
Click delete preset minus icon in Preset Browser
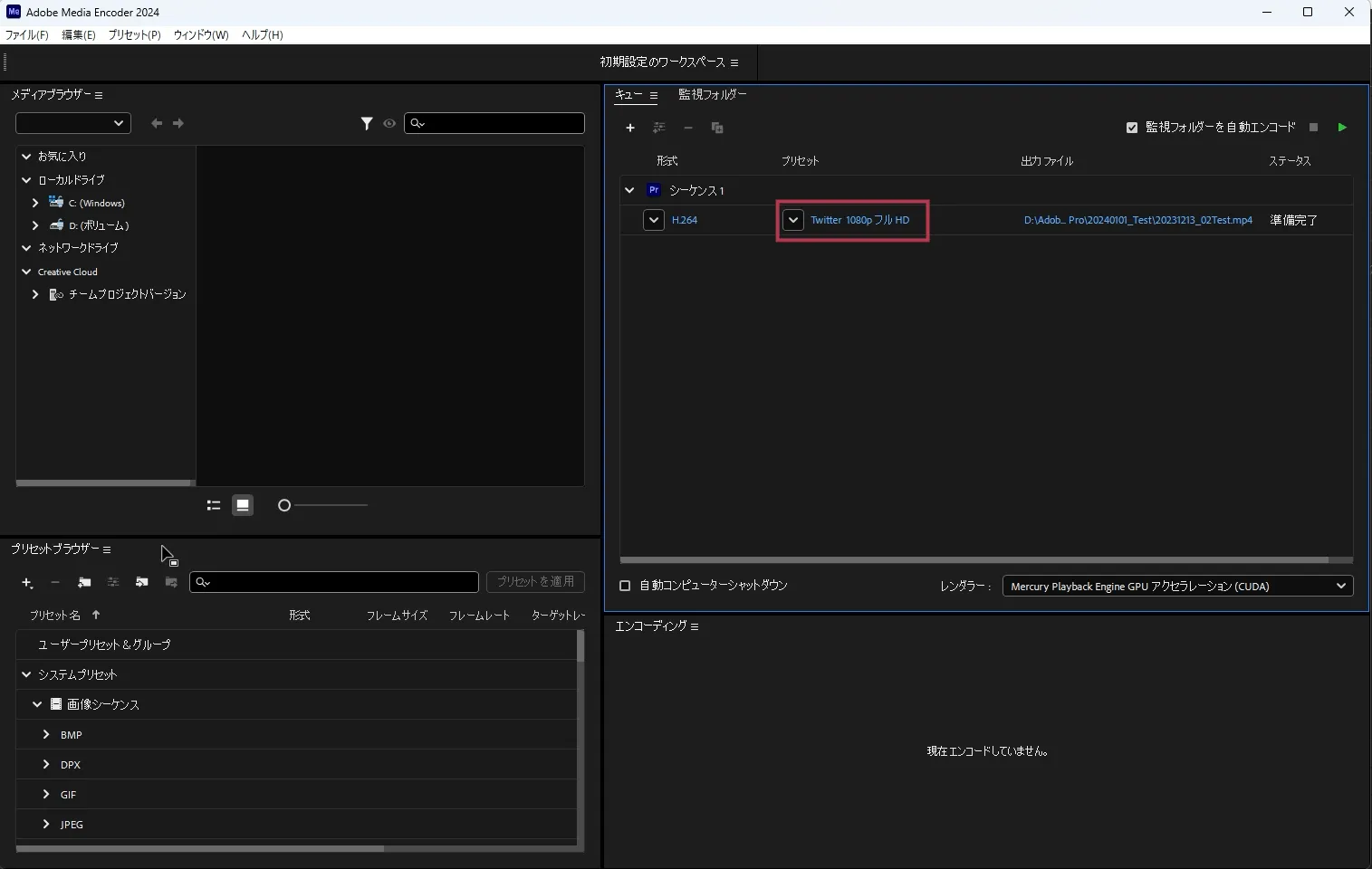[x=55, y=583]
